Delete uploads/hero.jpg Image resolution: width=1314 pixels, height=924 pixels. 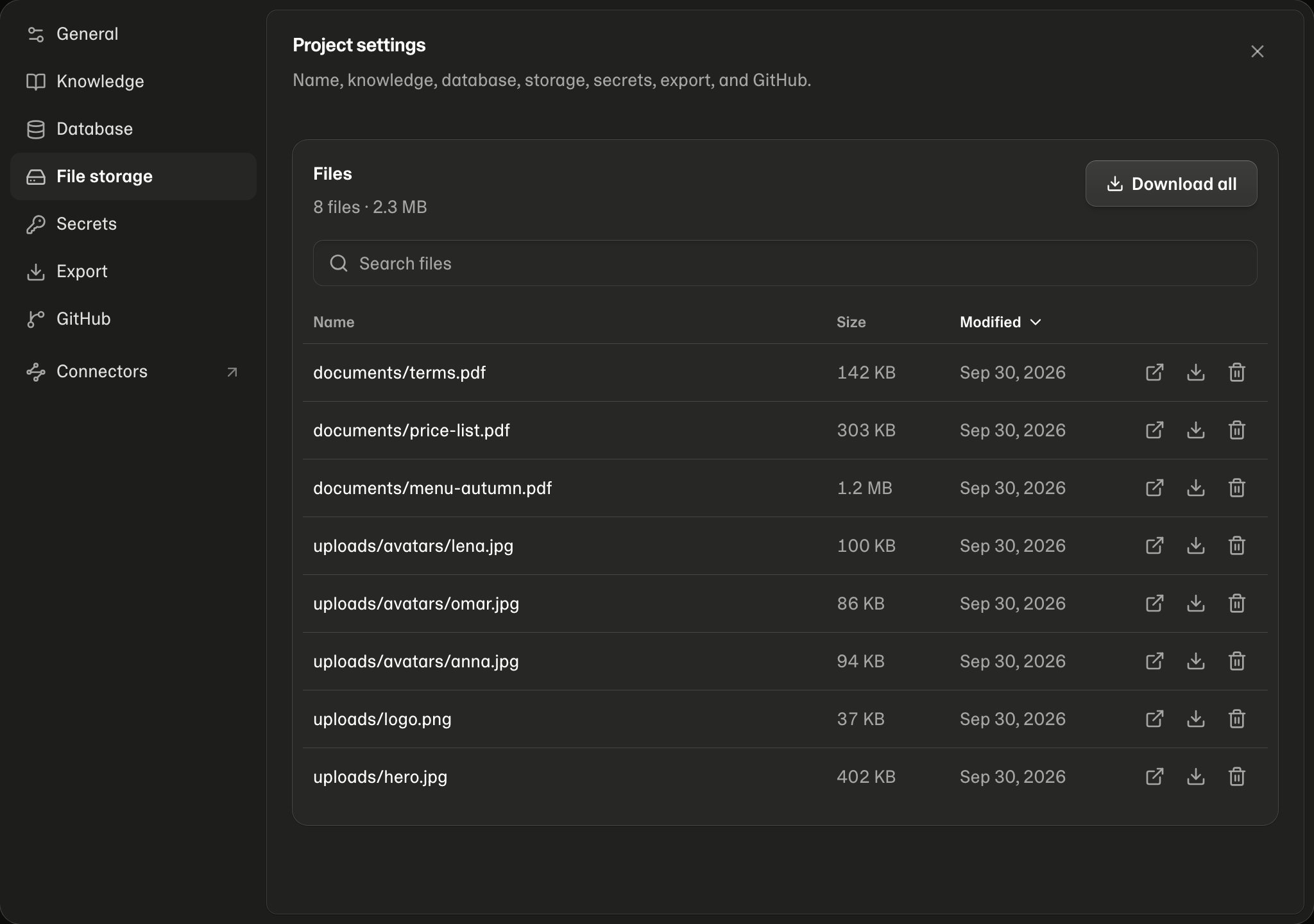coord(1236,776)
